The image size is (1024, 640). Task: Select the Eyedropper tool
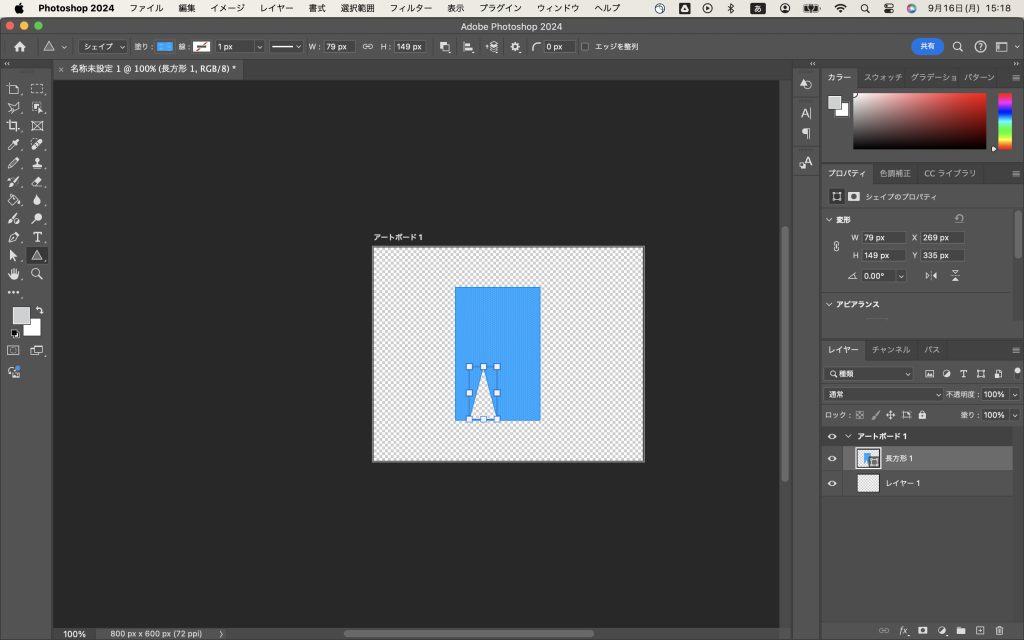[x=14, y=145]
